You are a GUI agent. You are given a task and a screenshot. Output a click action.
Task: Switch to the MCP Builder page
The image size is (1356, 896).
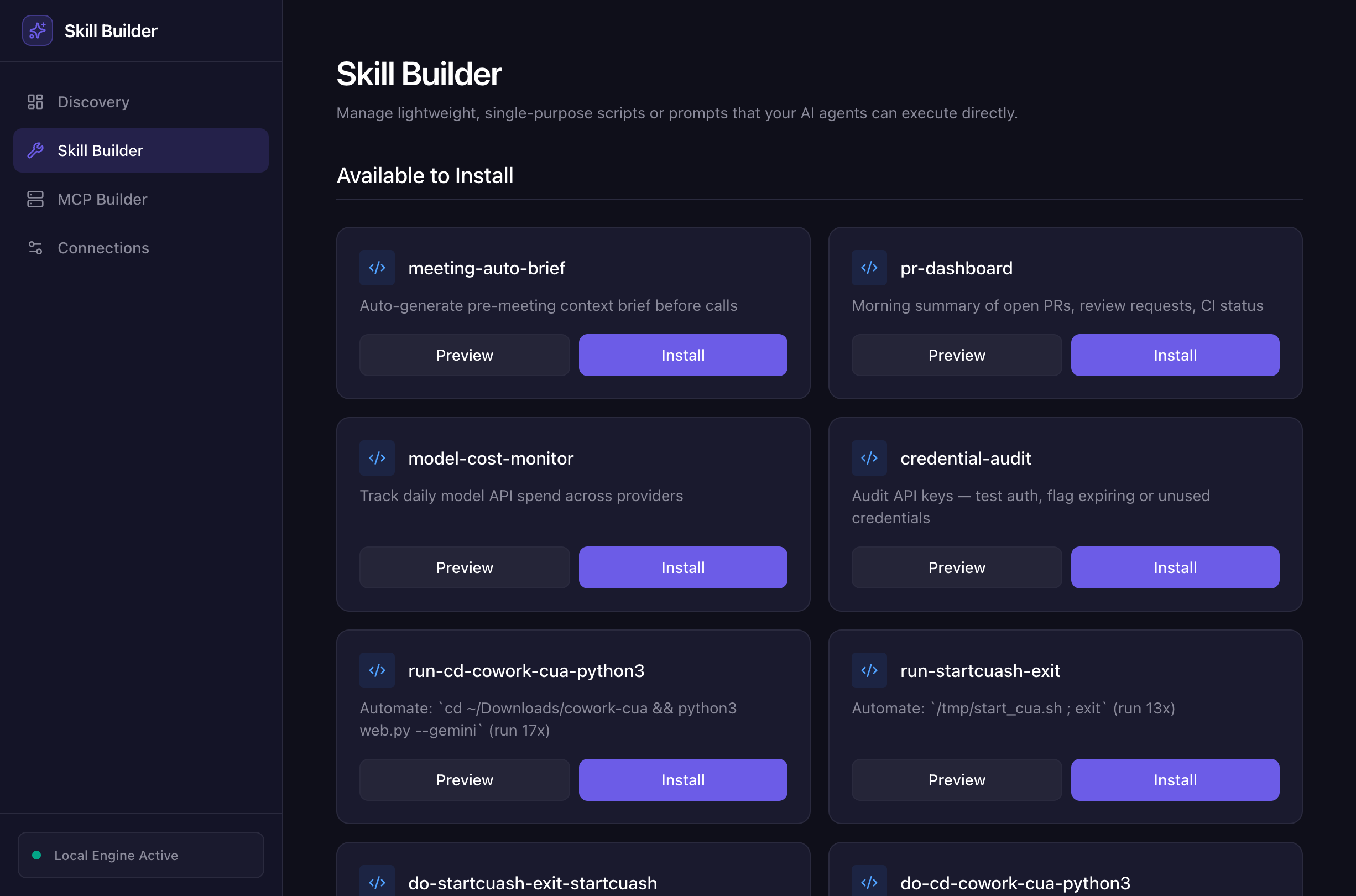(x=102, y=199)
